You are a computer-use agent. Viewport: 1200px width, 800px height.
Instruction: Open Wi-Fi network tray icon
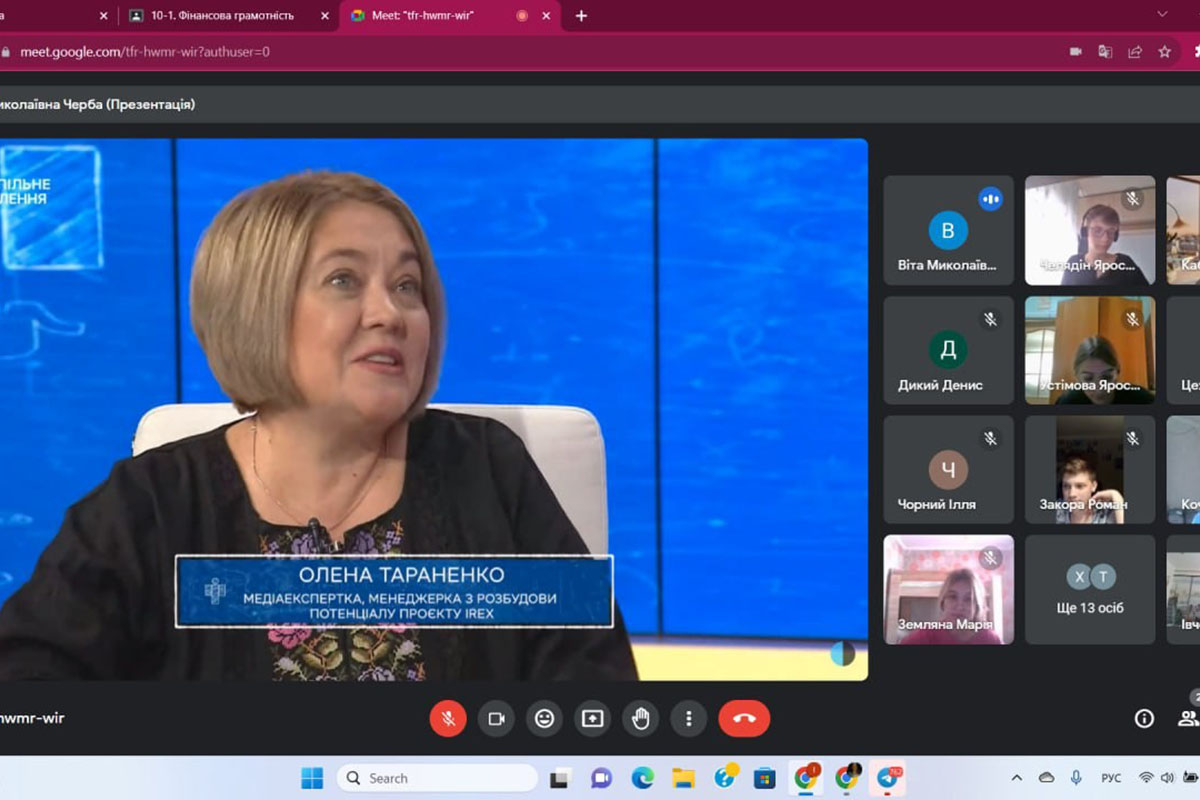click(x=1146, y=778)
